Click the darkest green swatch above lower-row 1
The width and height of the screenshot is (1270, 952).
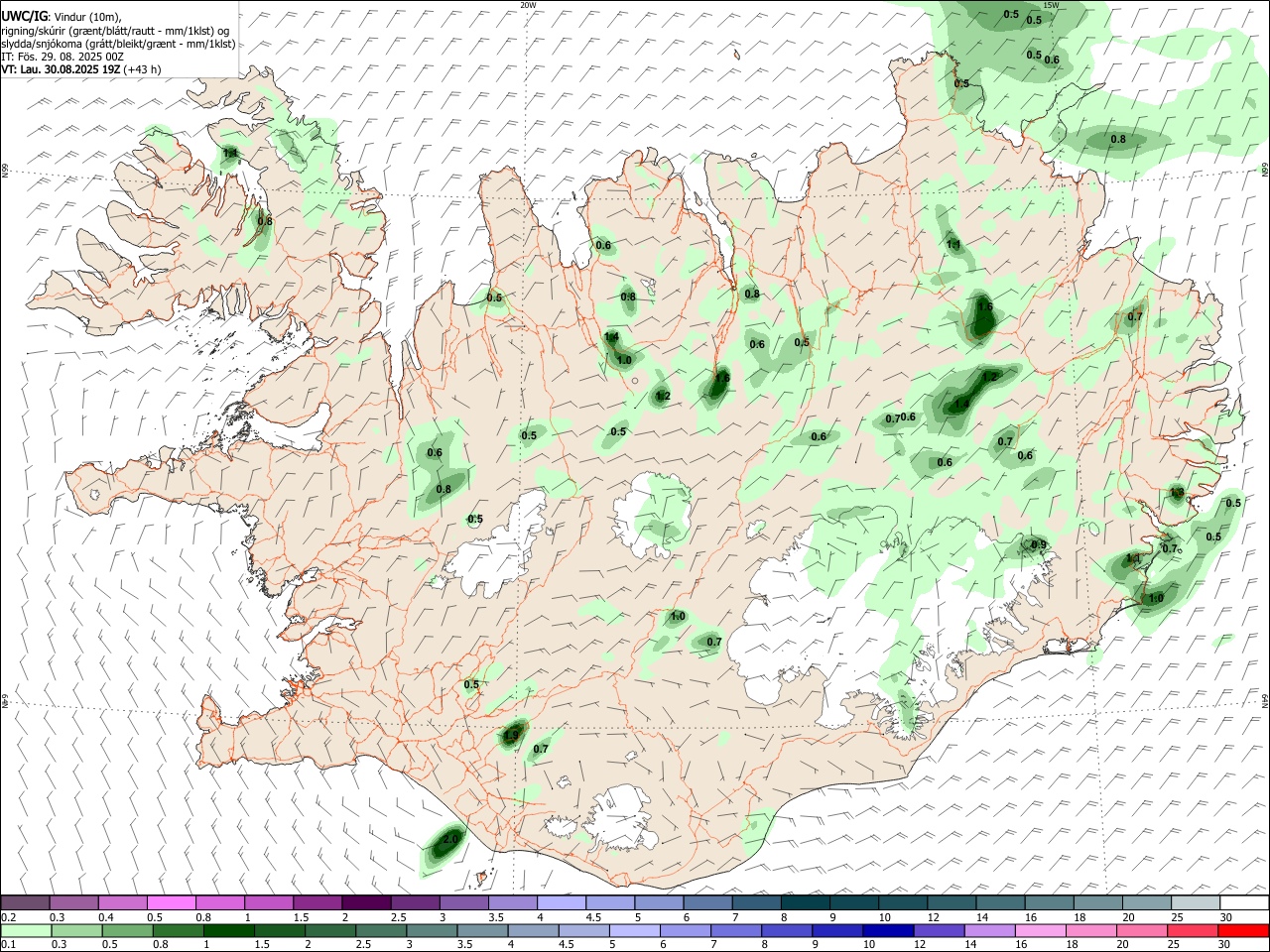228,930
